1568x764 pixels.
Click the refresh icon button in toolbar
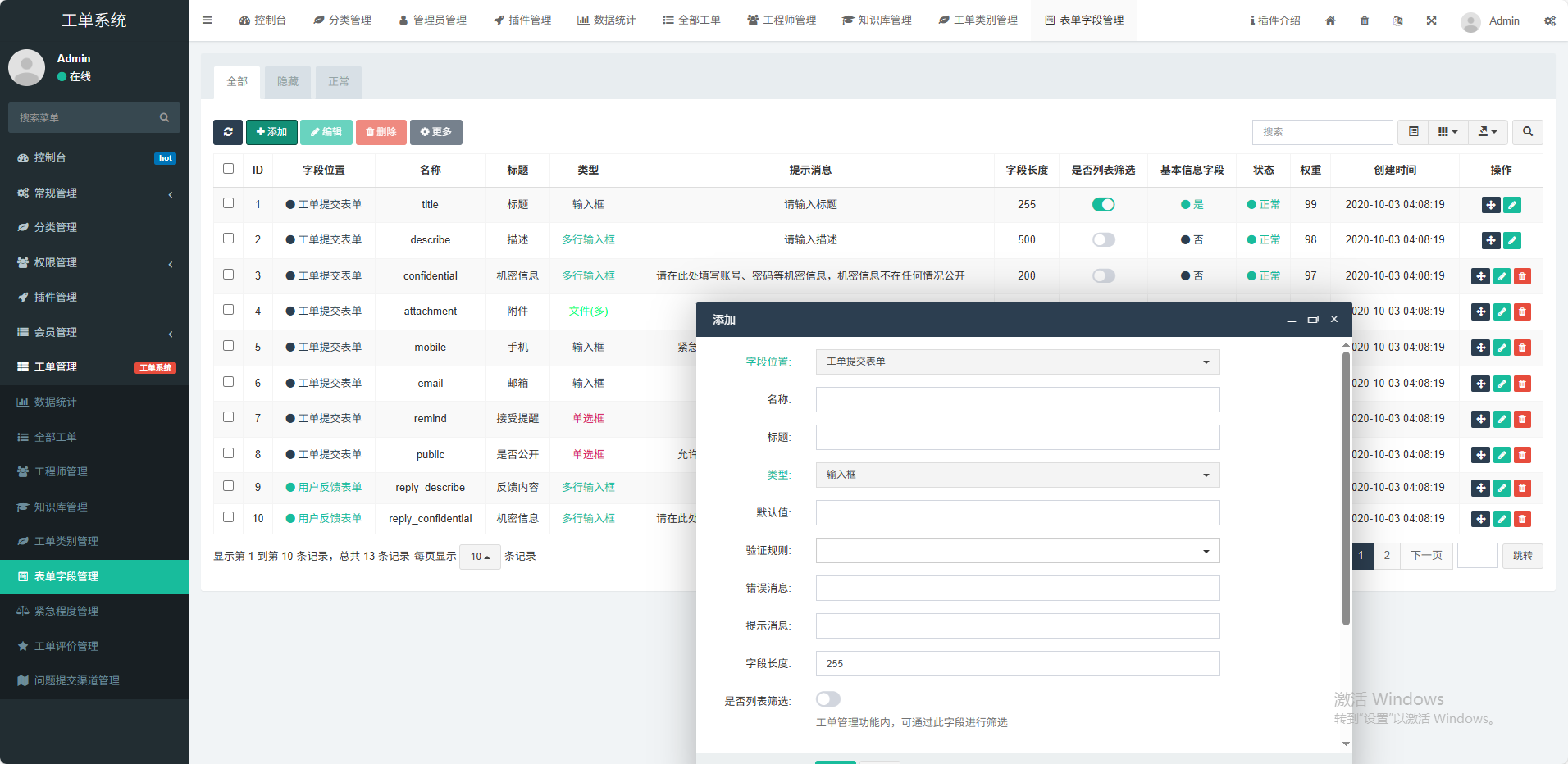228,132
